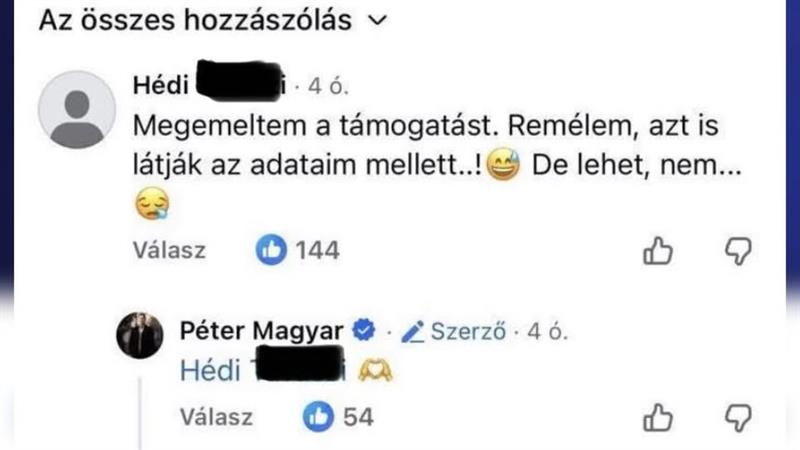
Task: View the 144 reactions count
Action: tap(317, 252)
